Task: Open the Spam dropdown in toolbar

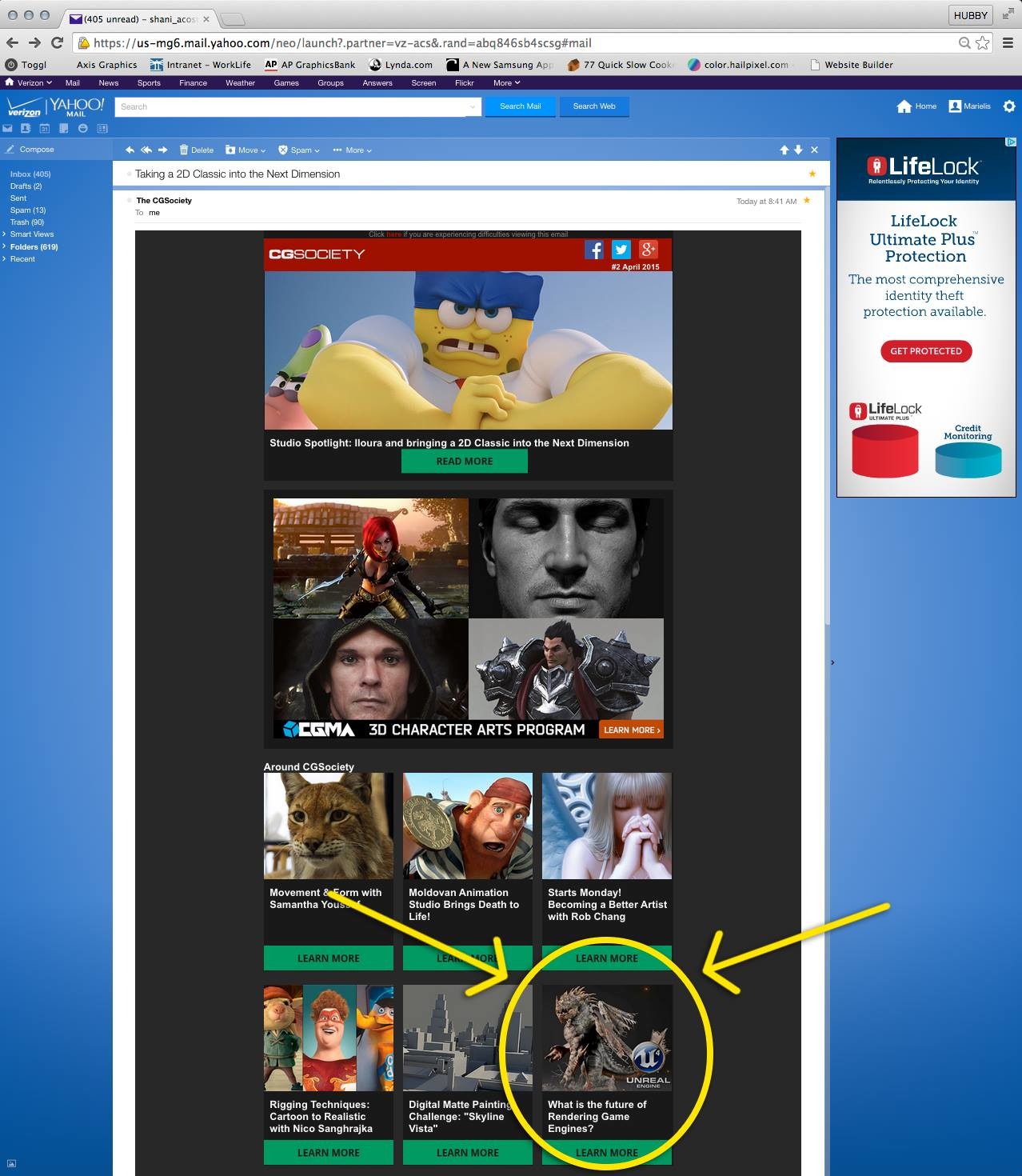Action: pyautogui.click(x=299, y=150)
